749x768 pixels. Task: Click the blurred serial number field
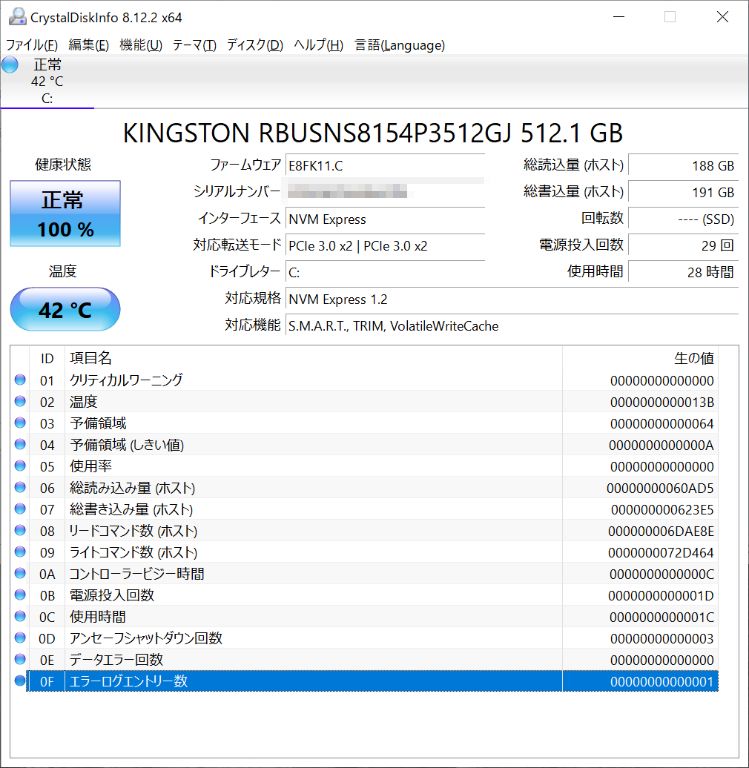(385, 191)
